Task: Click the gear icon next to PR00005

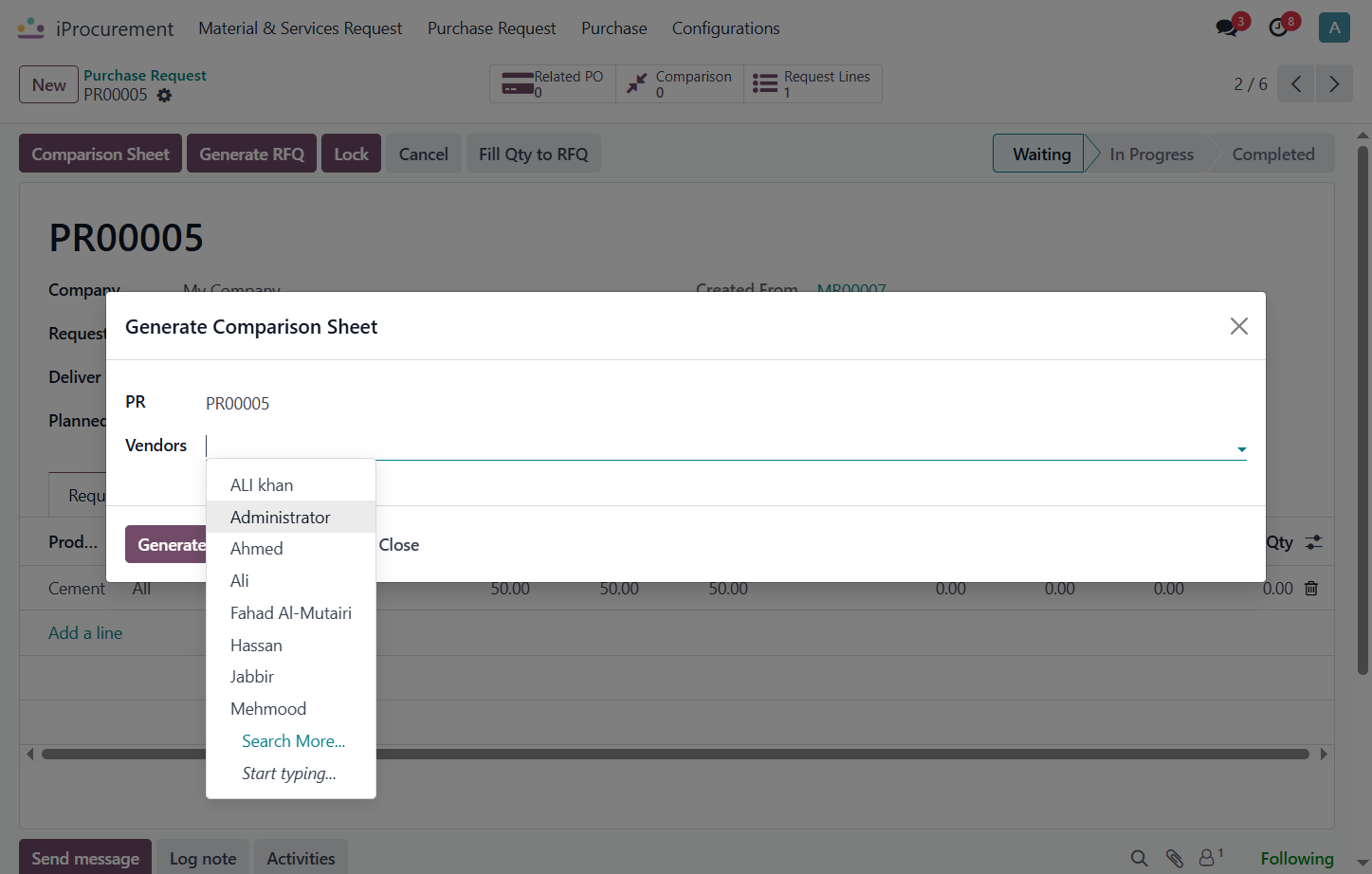Action: [x=164, y=96]
